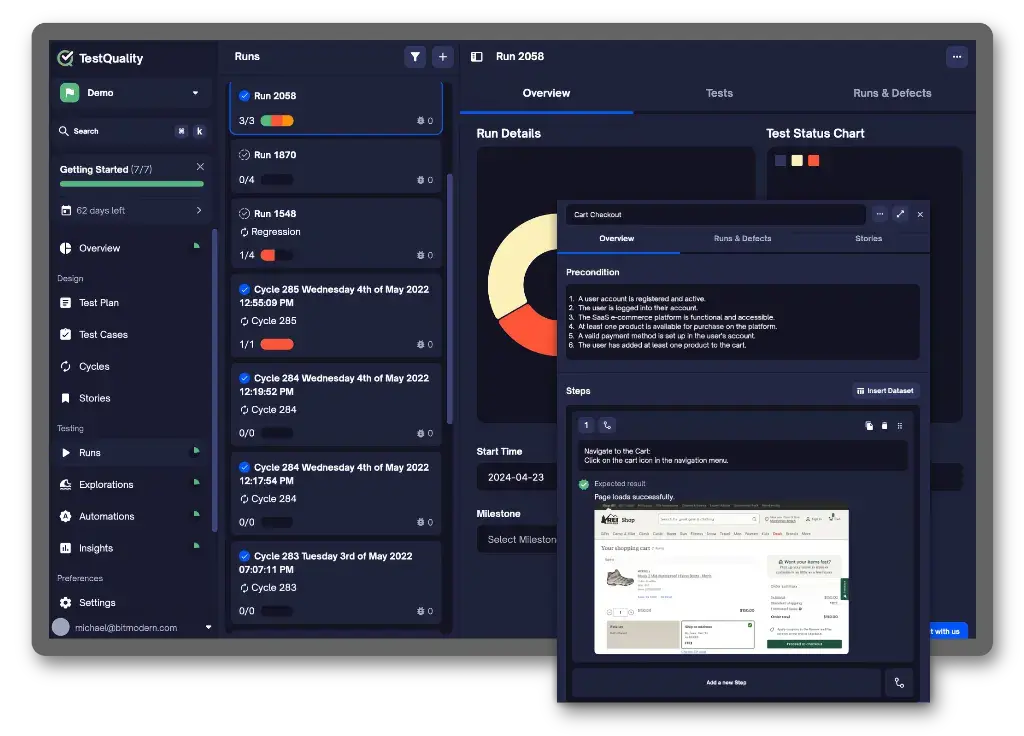Switch to the Stories tab in Cart Checkout
This screenshot has width=1024, height=736.
tap(867, 239)
